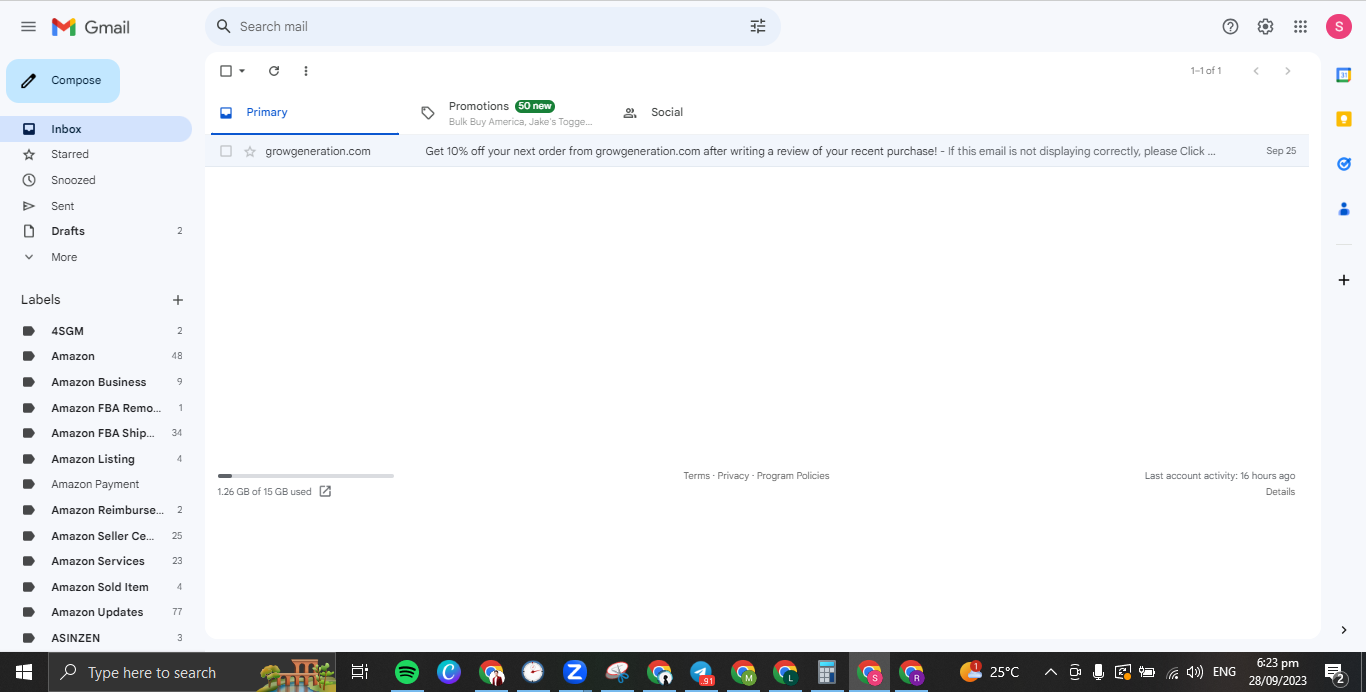Viewport: 1366px width, 692px height.
Task: Refresh the inbox
Action: 274,71
